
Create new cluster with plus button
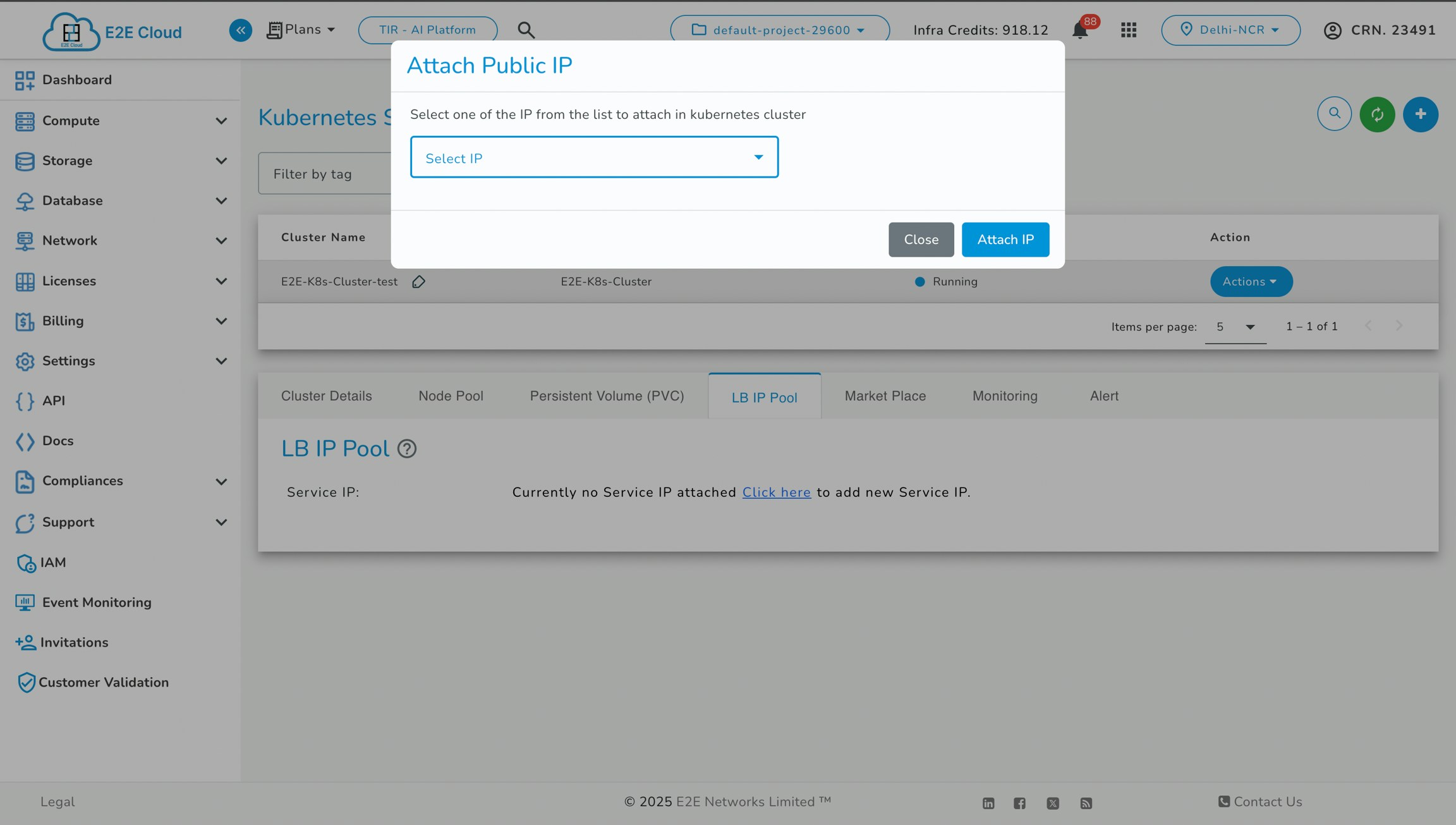click(1421, 114)
